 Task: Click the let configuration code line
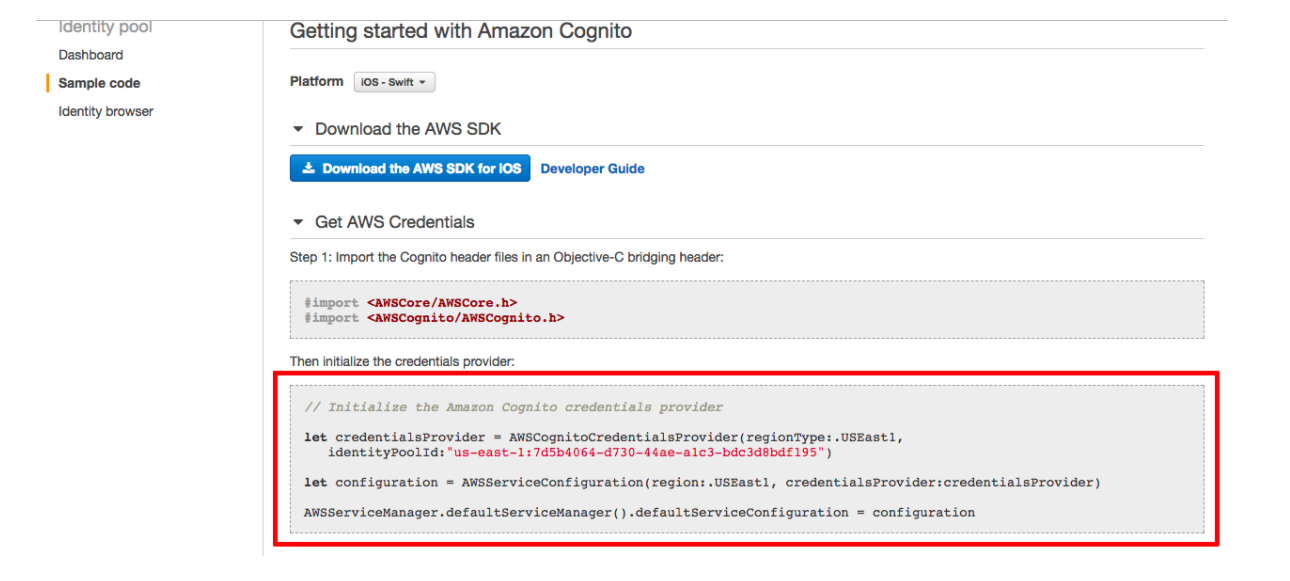702,482
